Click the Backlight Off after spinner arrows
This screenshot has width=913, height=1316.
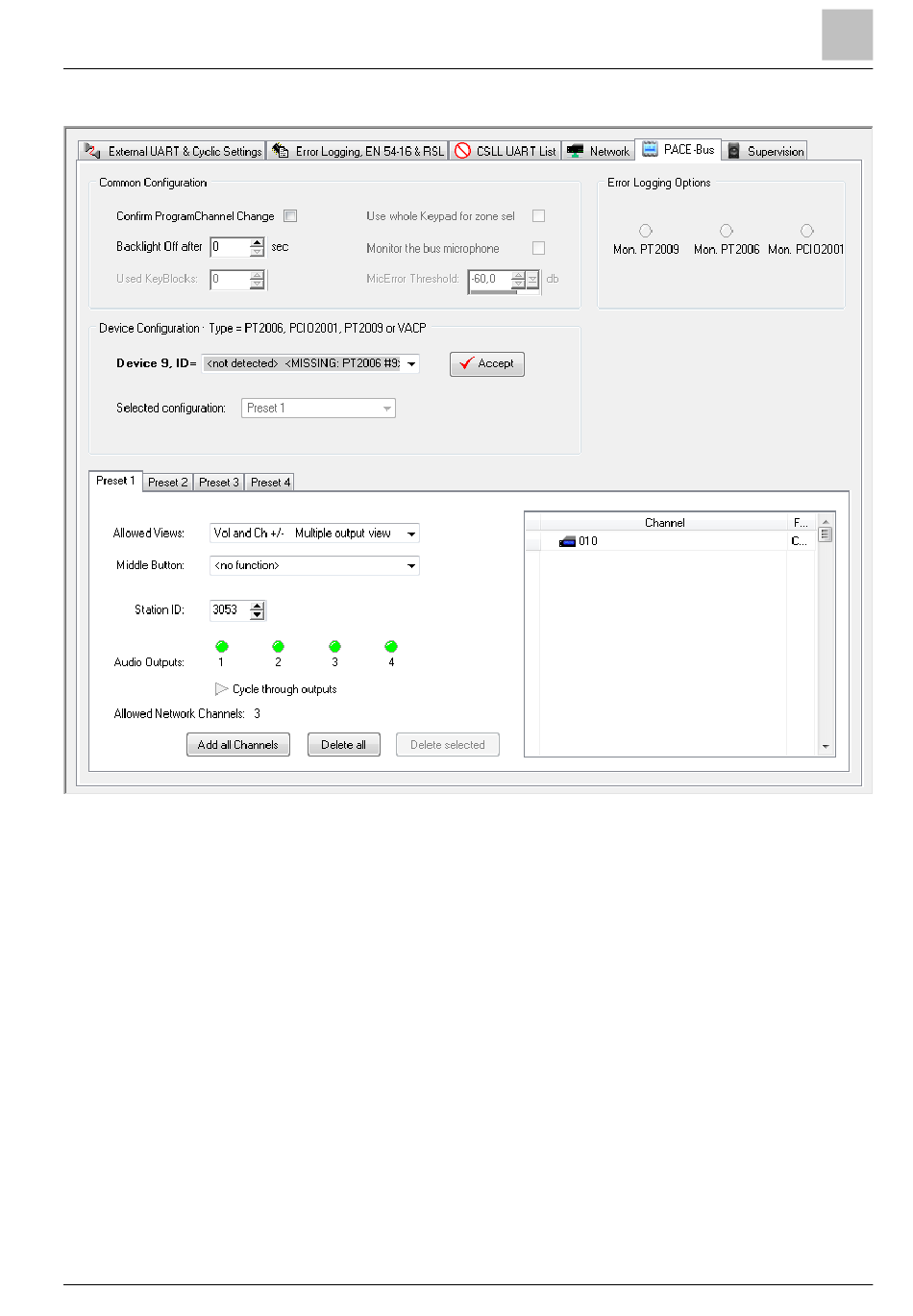tap(257, 247)
